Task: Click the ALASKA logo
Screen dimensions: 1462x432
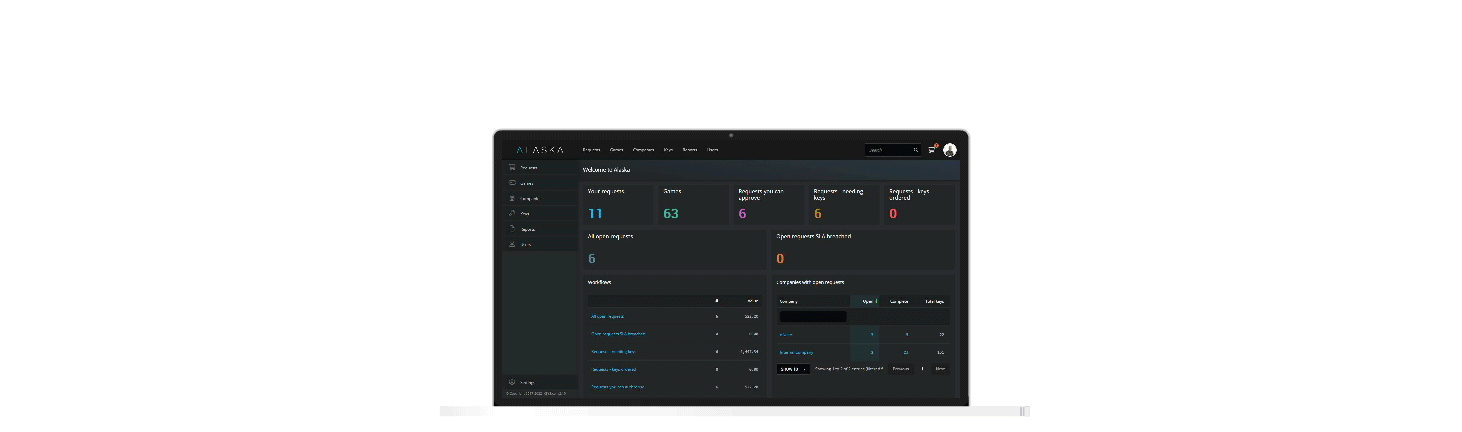Action: click(x=540, y=150)
